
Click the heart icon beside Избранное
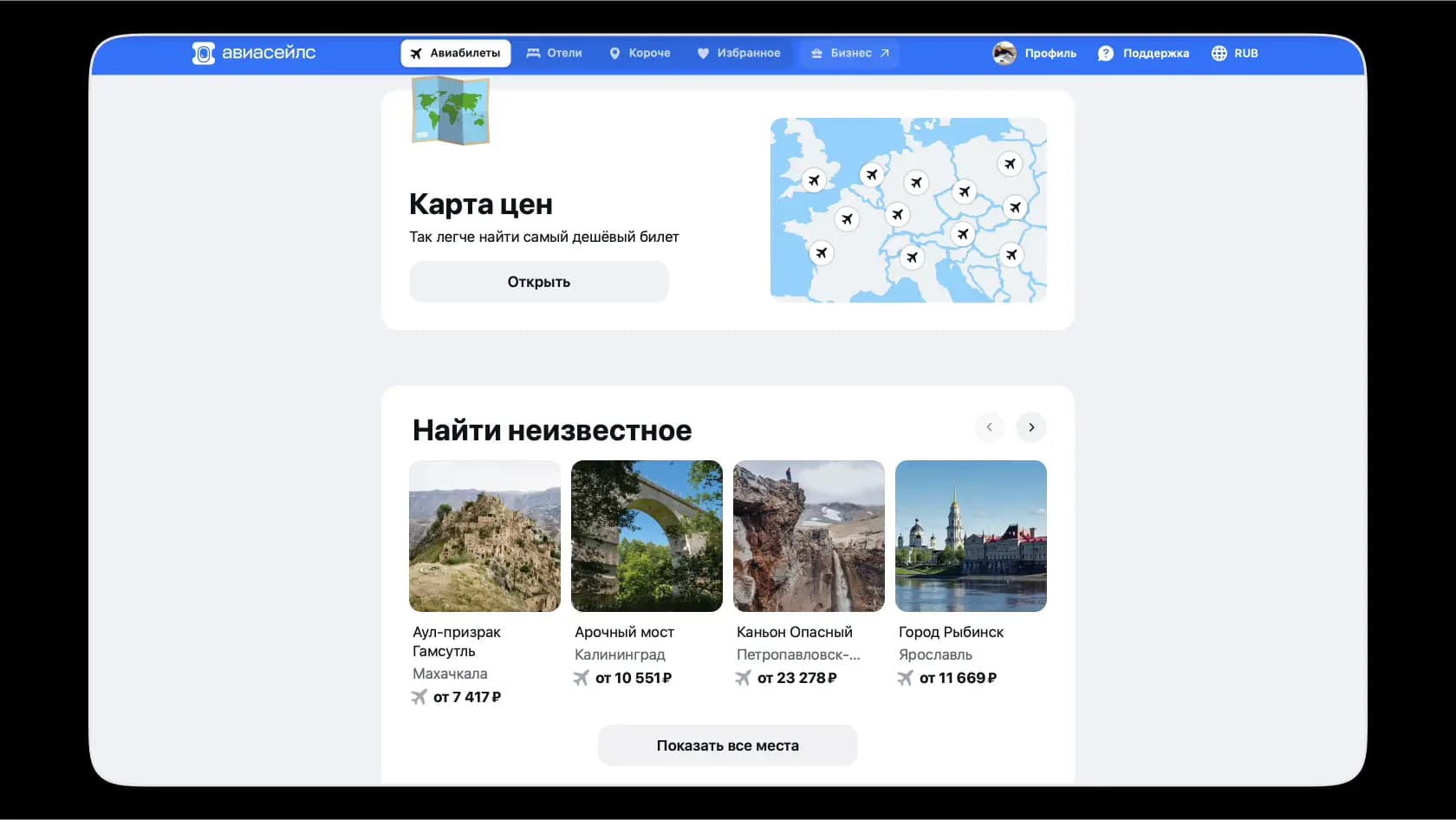click(703, 53)
